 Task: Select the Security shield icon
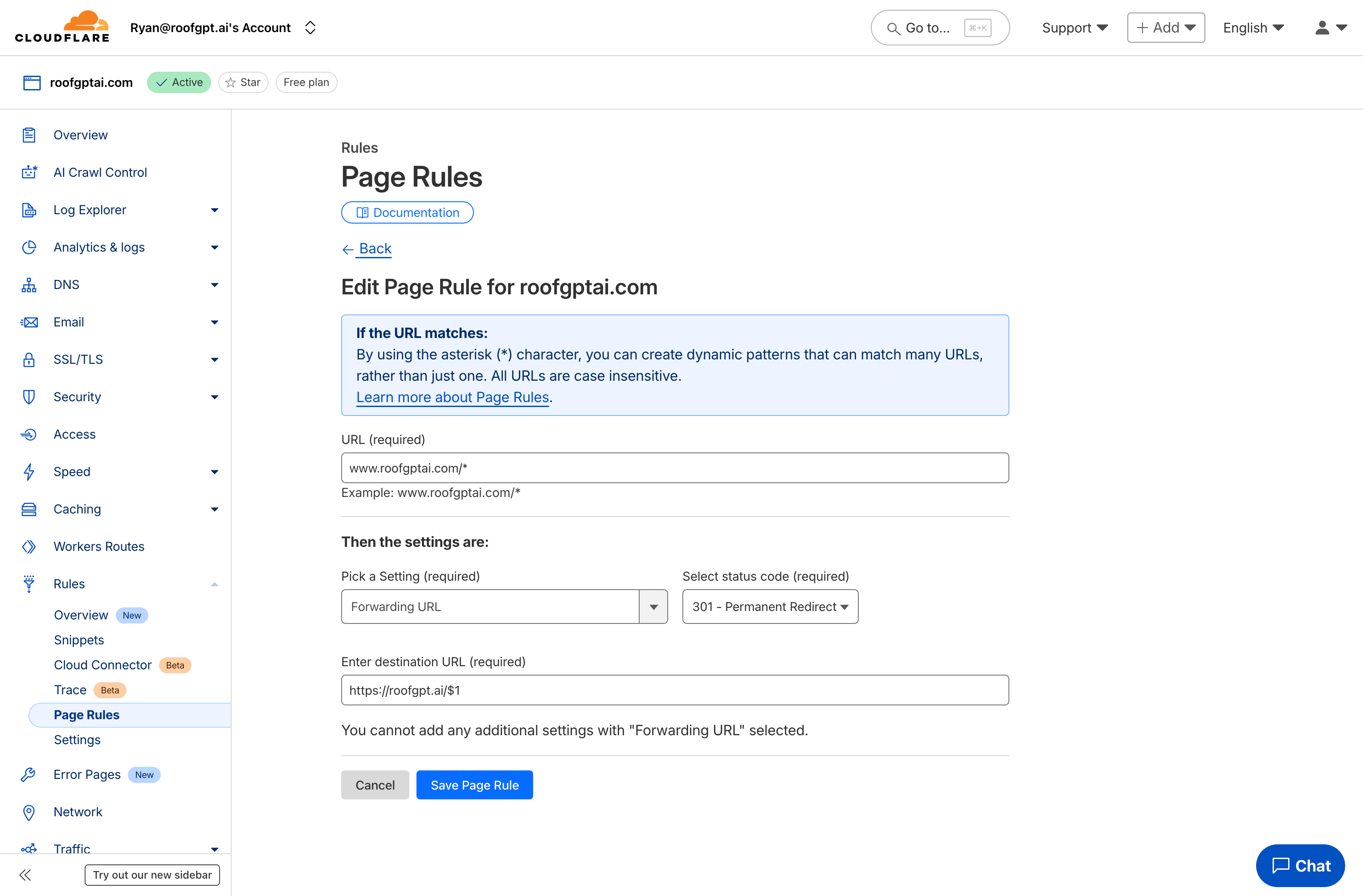coord(29,397)
